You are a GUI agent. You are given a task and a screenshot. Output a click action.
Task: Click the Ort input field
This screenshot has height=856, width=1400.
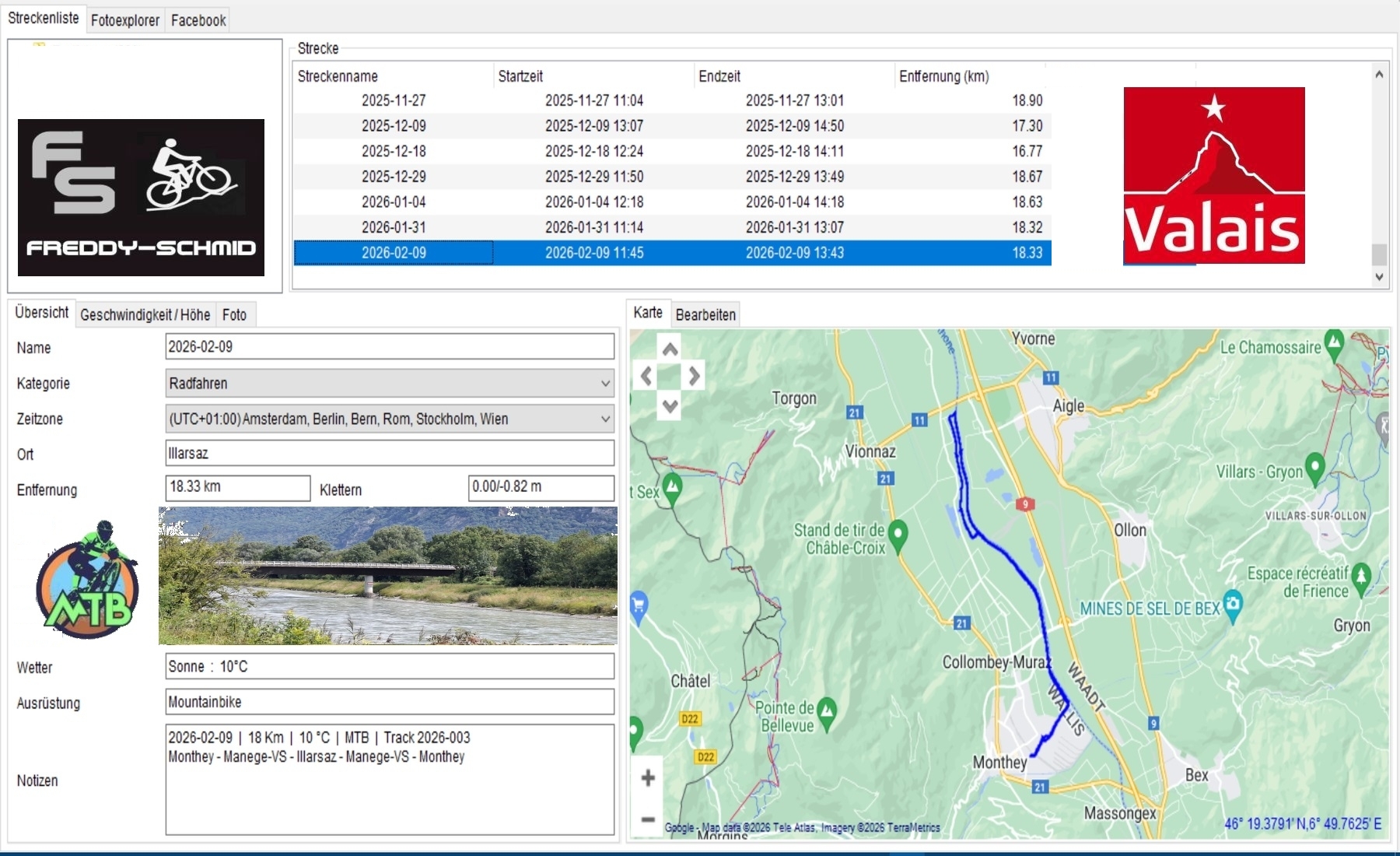tap(390, 453)
